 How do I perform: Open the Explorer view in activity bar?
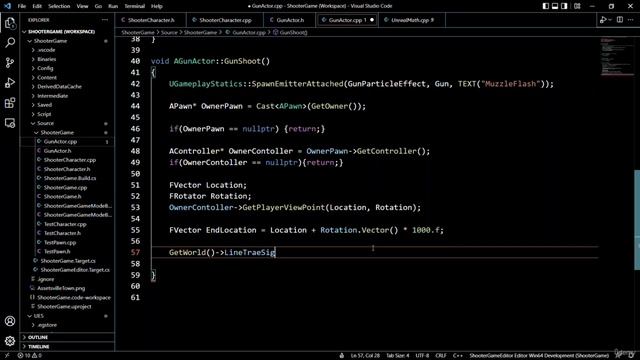coord(10,23)
